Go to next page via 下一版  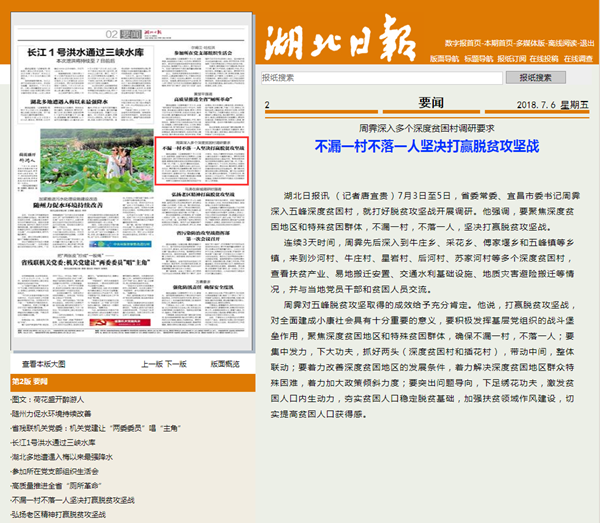(x=176, y=364)
